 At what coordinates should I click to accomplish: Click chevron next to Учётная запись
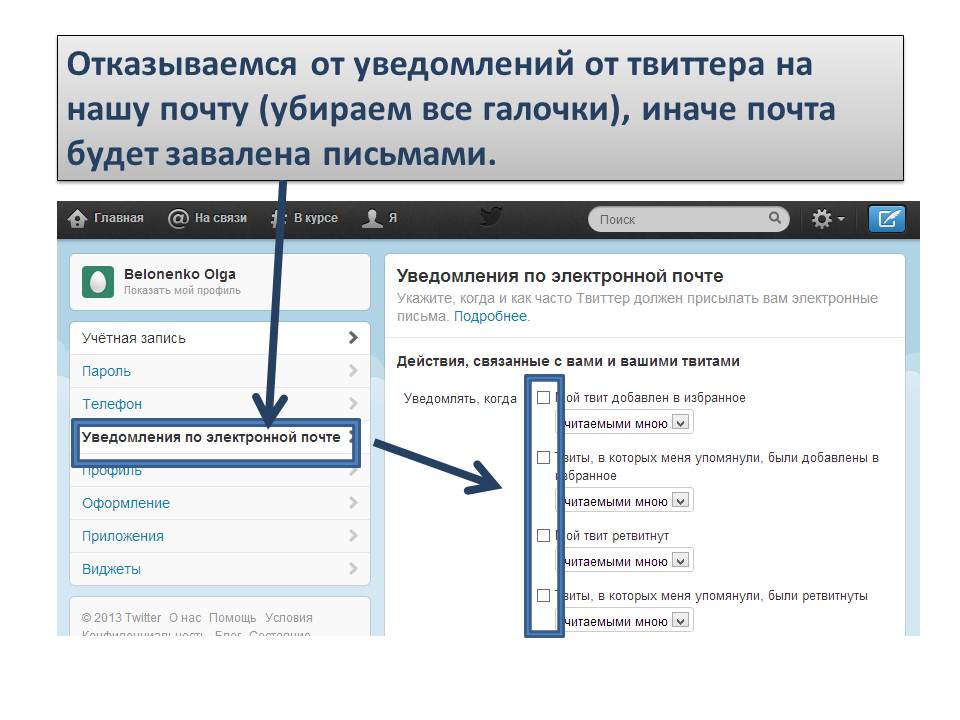(x=353, y=337)
